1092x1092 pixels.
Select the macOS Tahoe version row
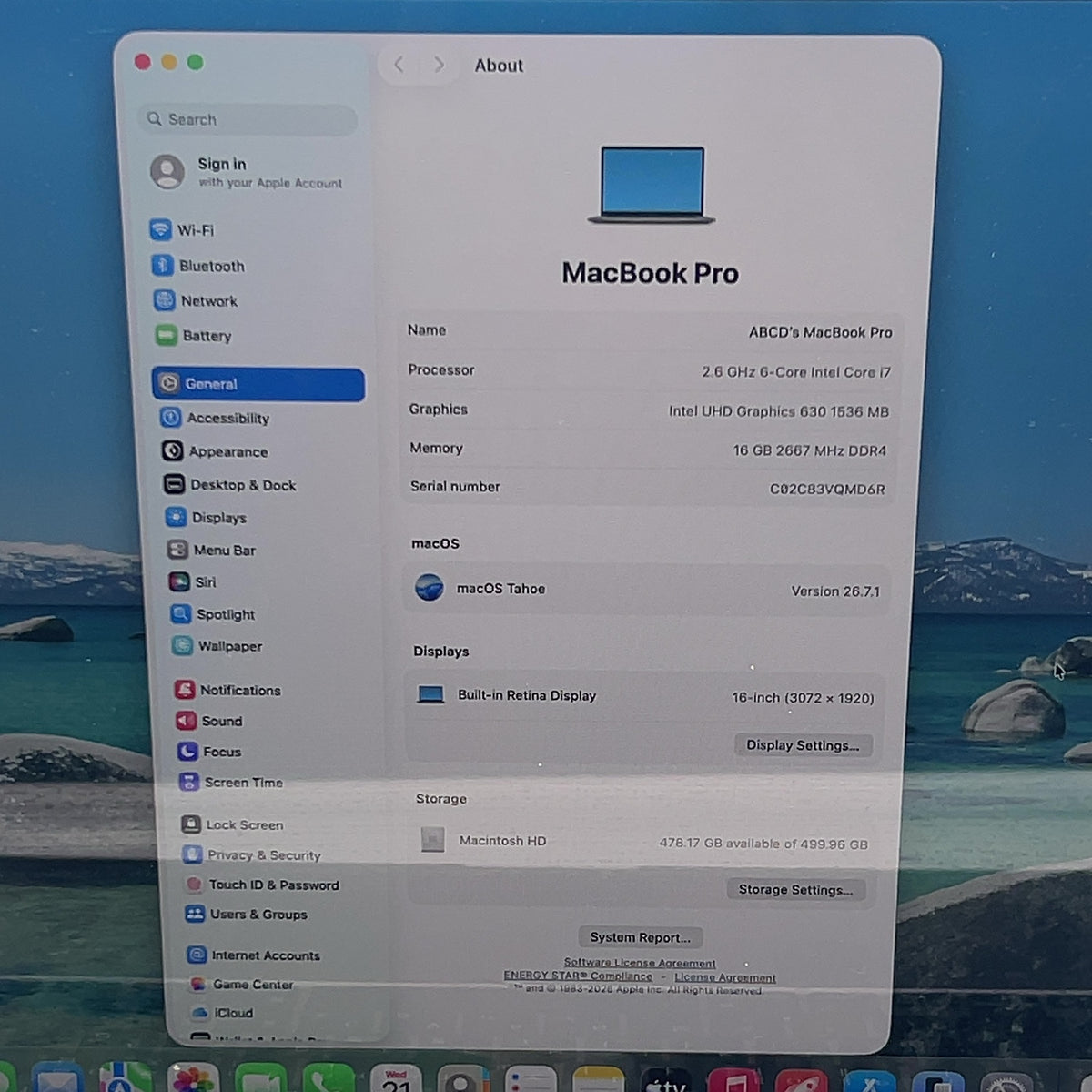point(646,590)
